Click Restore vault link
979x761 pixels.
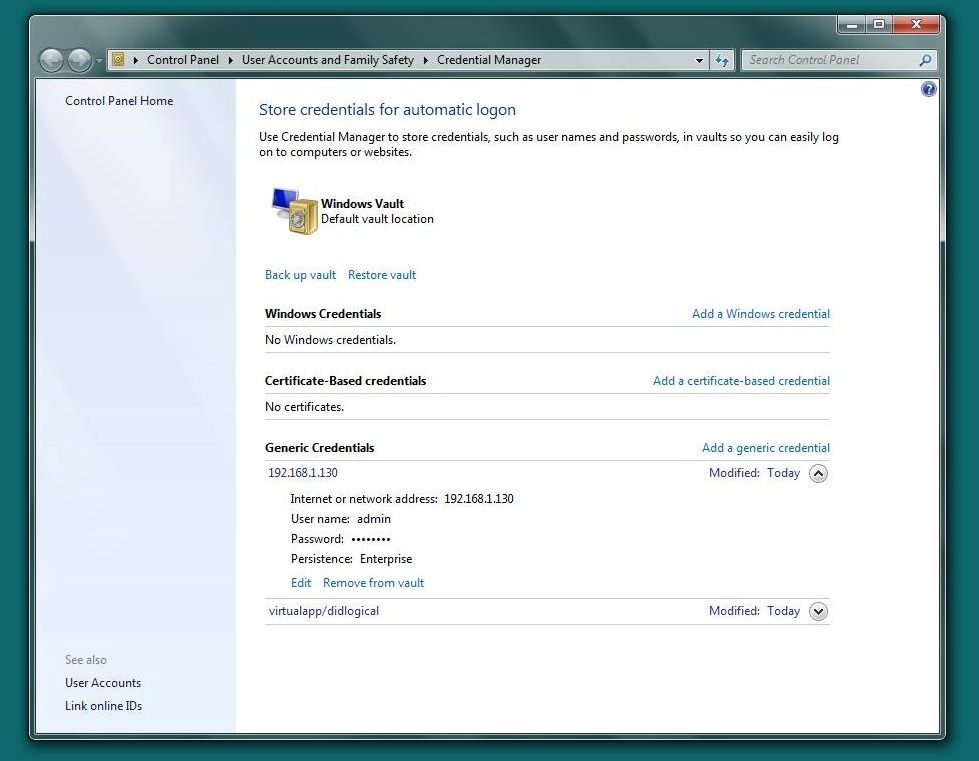[x=381, y=275]
